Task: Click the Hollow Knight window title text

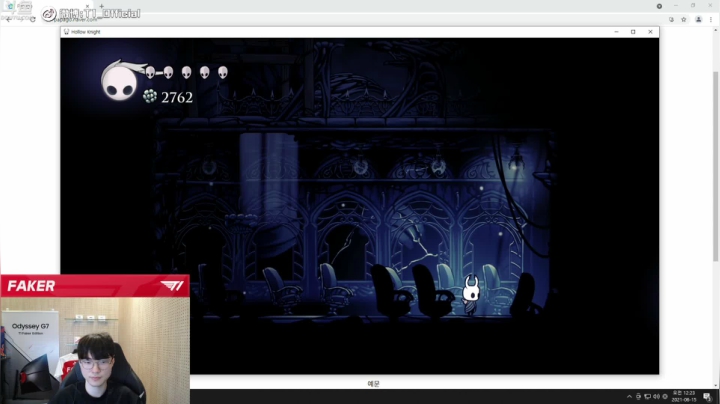Action: (x=85, y=32)
